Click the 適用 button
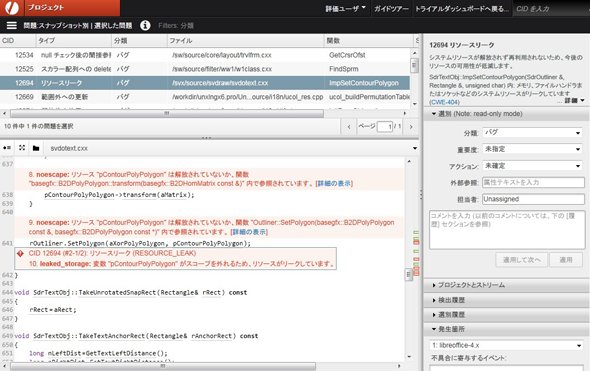Image resolution: width=590 pixels, height=371 pixels. pos(566,260)
